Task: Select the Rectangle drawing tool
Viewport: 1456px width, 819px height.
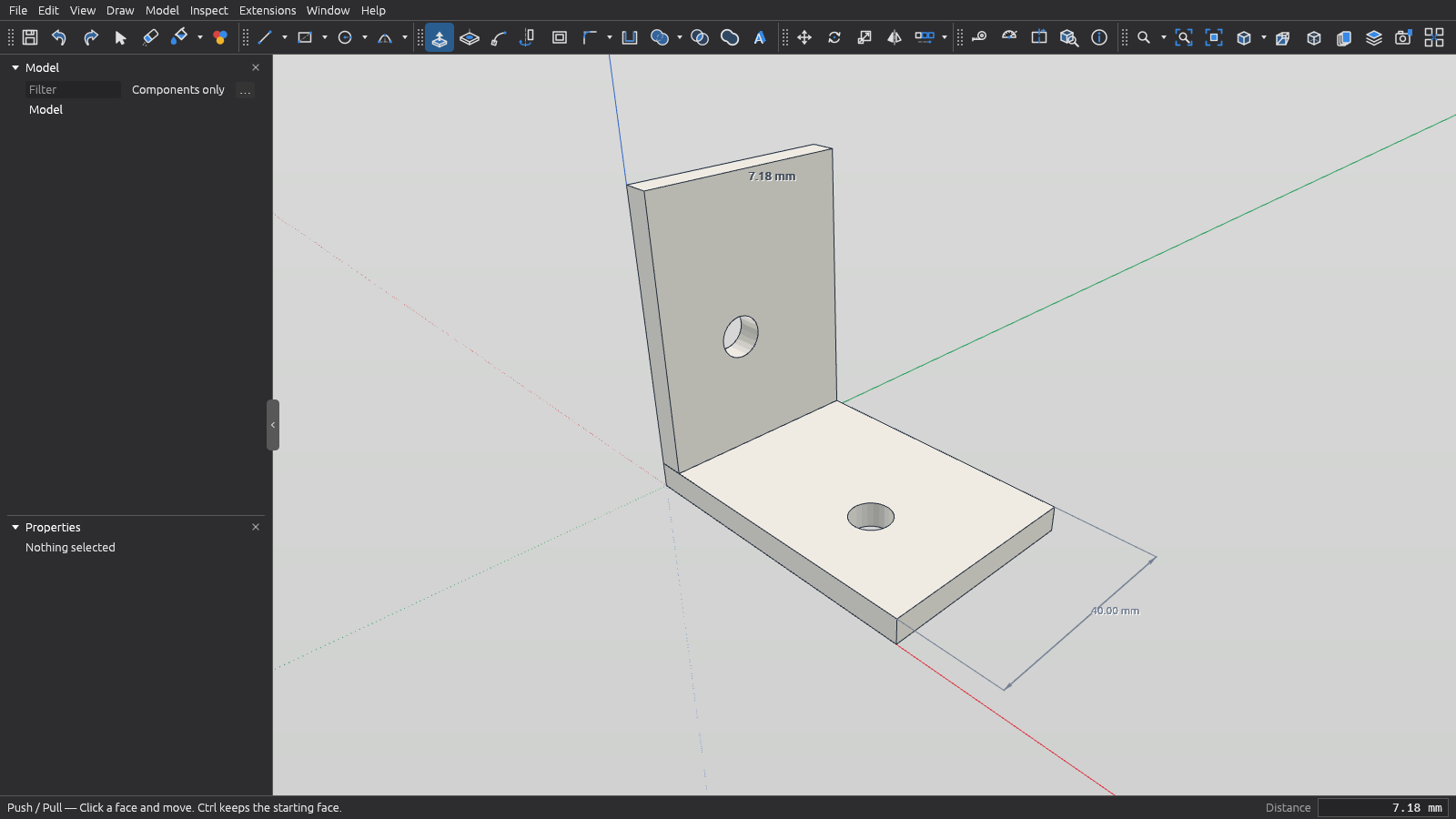Action: [305, 37]
